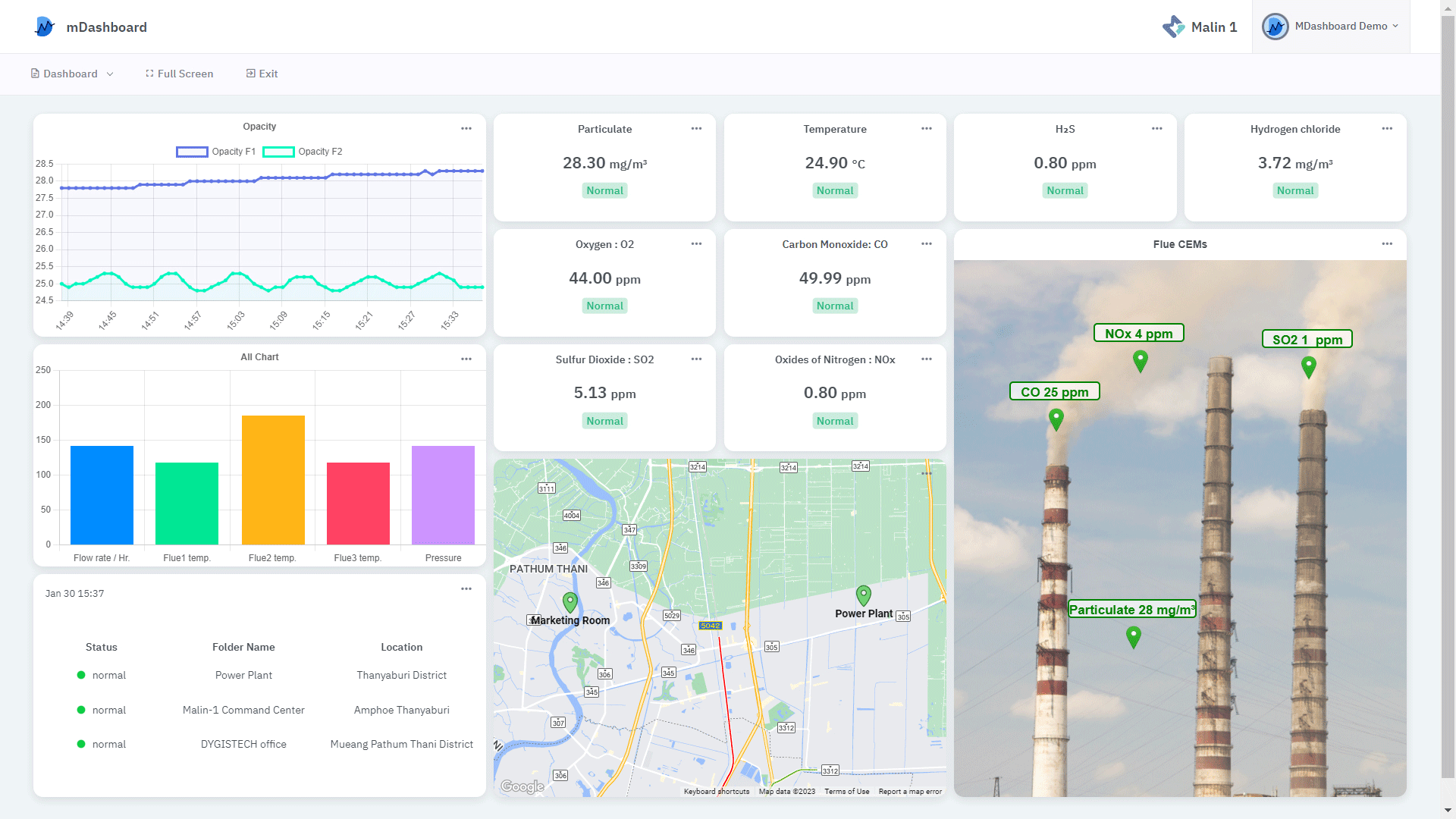1456x819 pixels.
Task: Click the Power Plant map marker
Action: point(863,595)
